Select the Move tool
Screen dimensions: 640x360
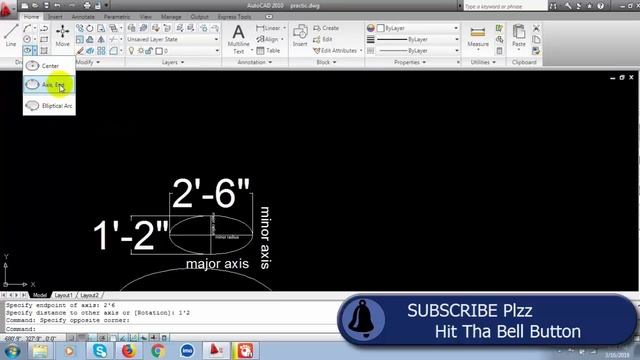click(62, 35)
